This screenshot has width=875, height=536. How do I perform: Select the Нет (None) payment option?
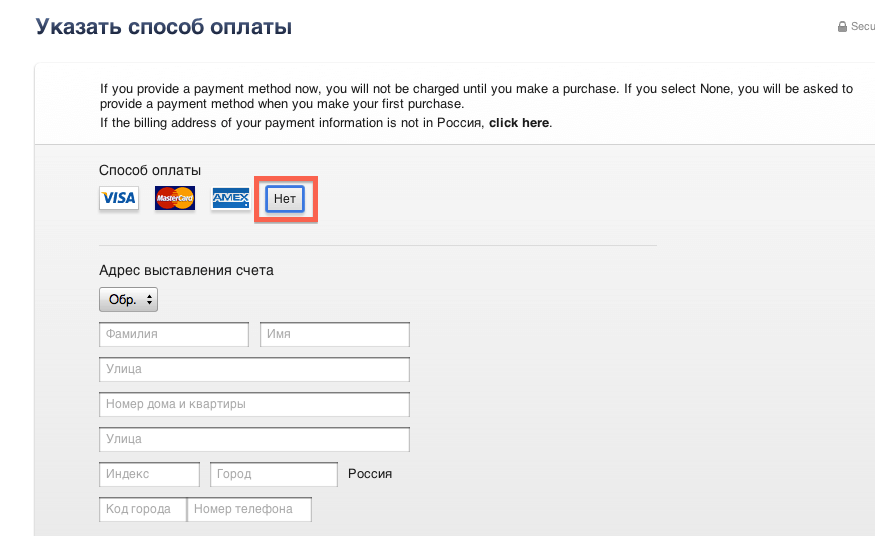285,199
